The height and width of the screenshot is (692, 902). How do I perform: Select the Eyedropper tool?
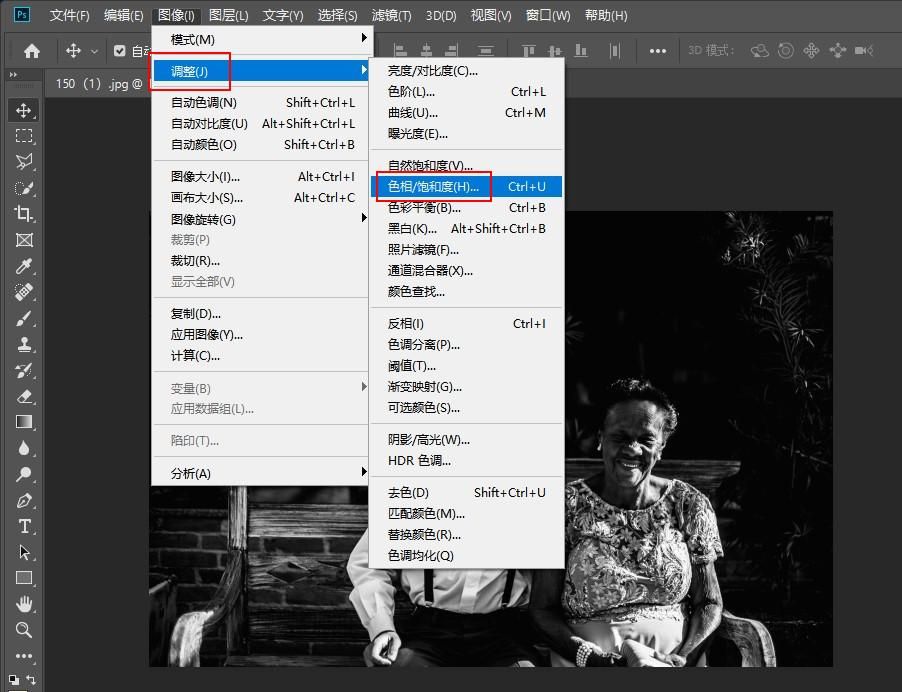(x=24, y=266)
